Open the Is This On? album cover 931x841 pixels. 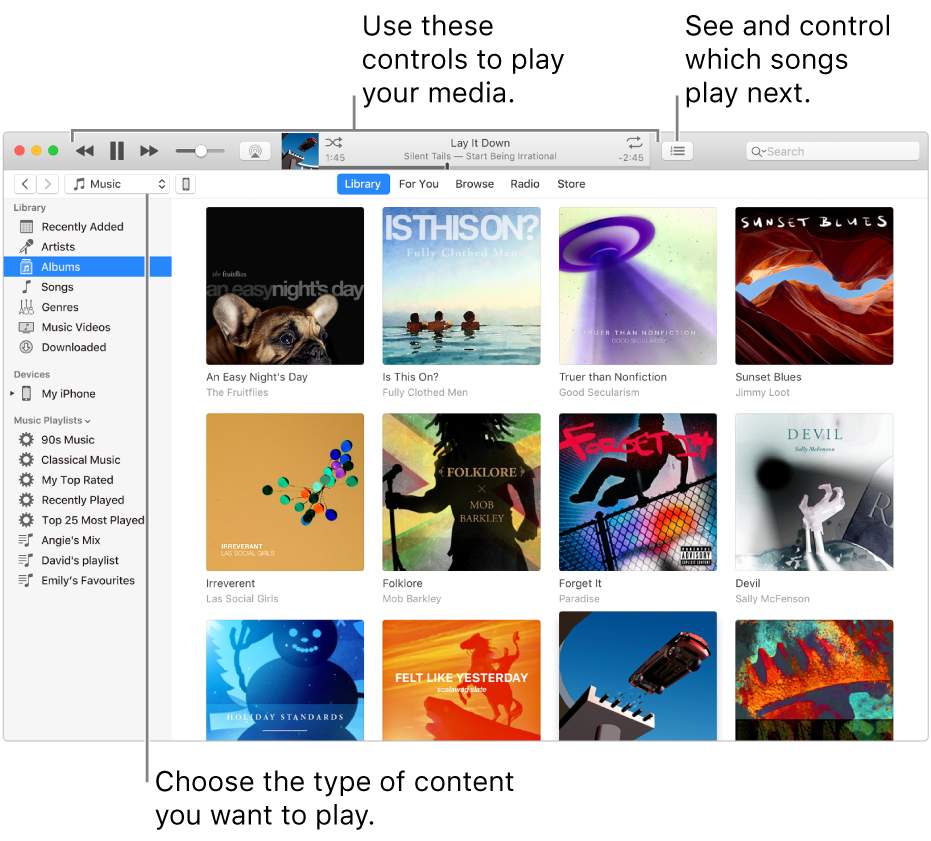point(461,286)
